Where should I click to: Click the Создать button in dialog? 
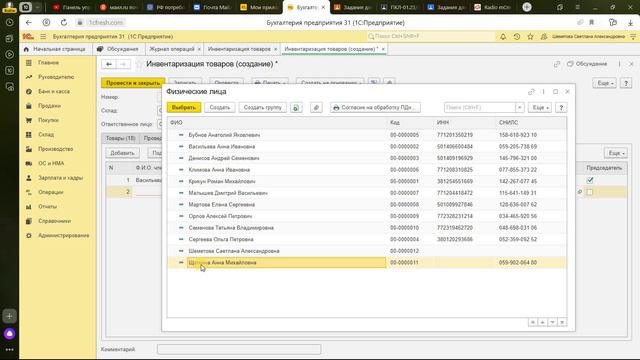(220, 108)
